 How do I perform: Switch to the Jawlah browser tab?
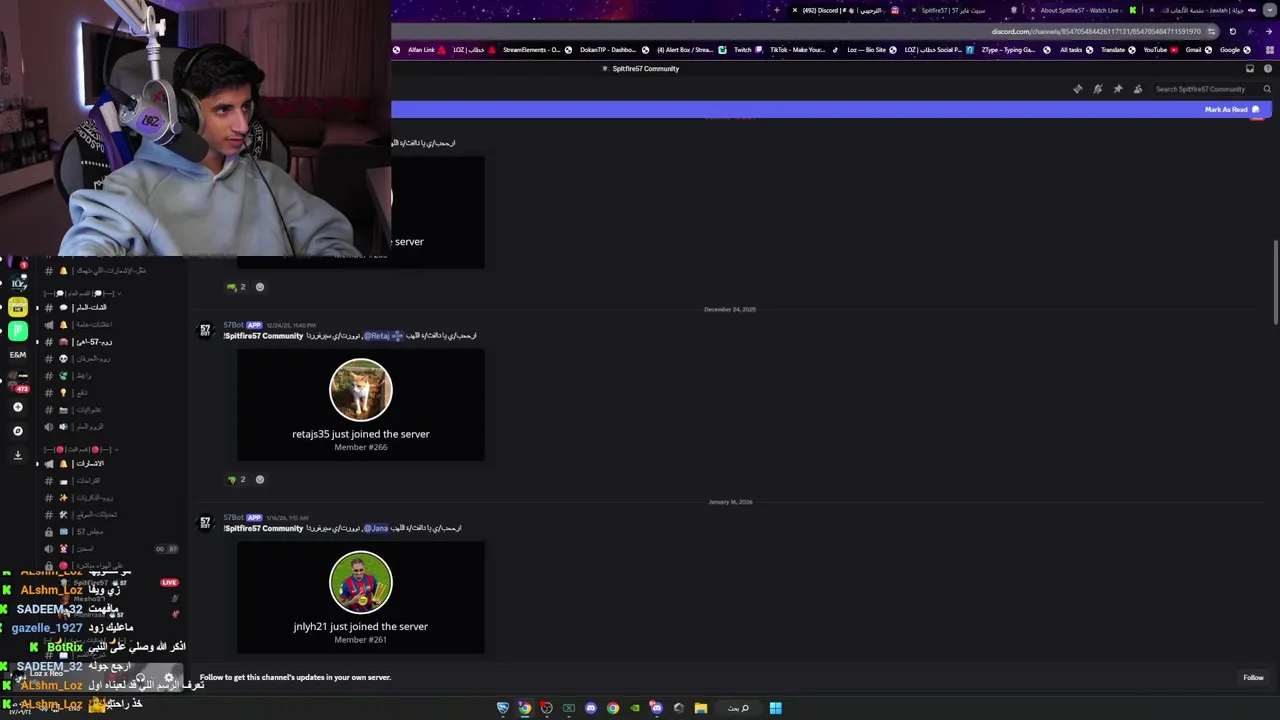(1202, 10)
